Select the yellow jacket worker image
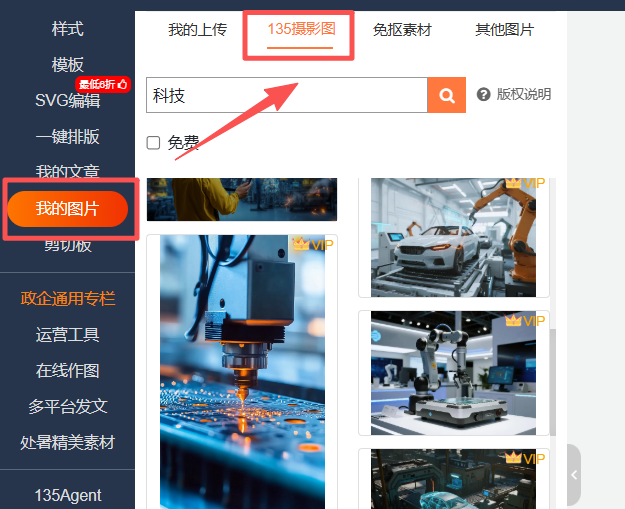This screenshot has height=509, width=625. [242, 199]
